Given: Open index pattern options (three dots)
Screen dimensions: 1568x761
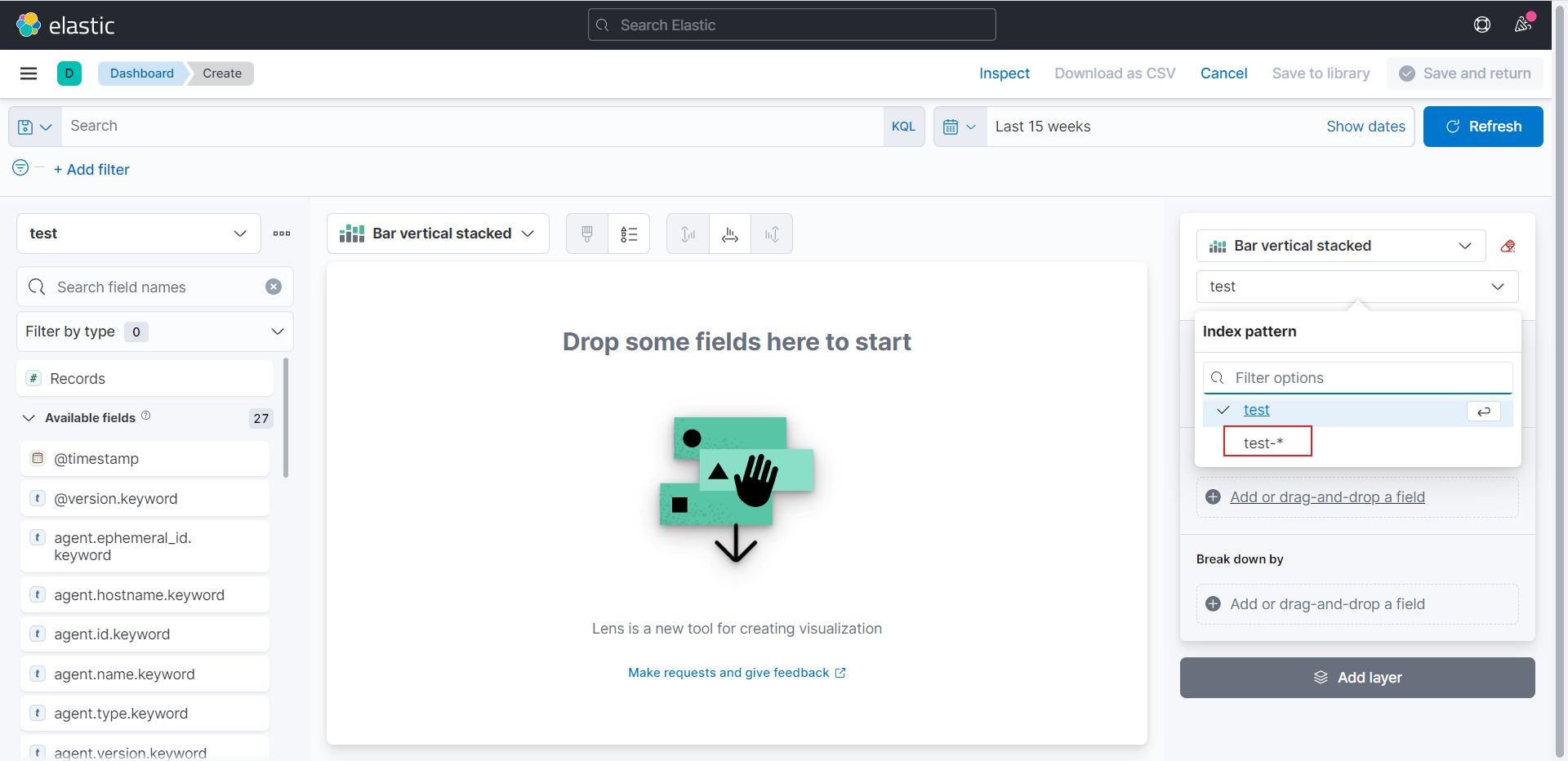Looking at the screenshot, I should click(282, 234).
